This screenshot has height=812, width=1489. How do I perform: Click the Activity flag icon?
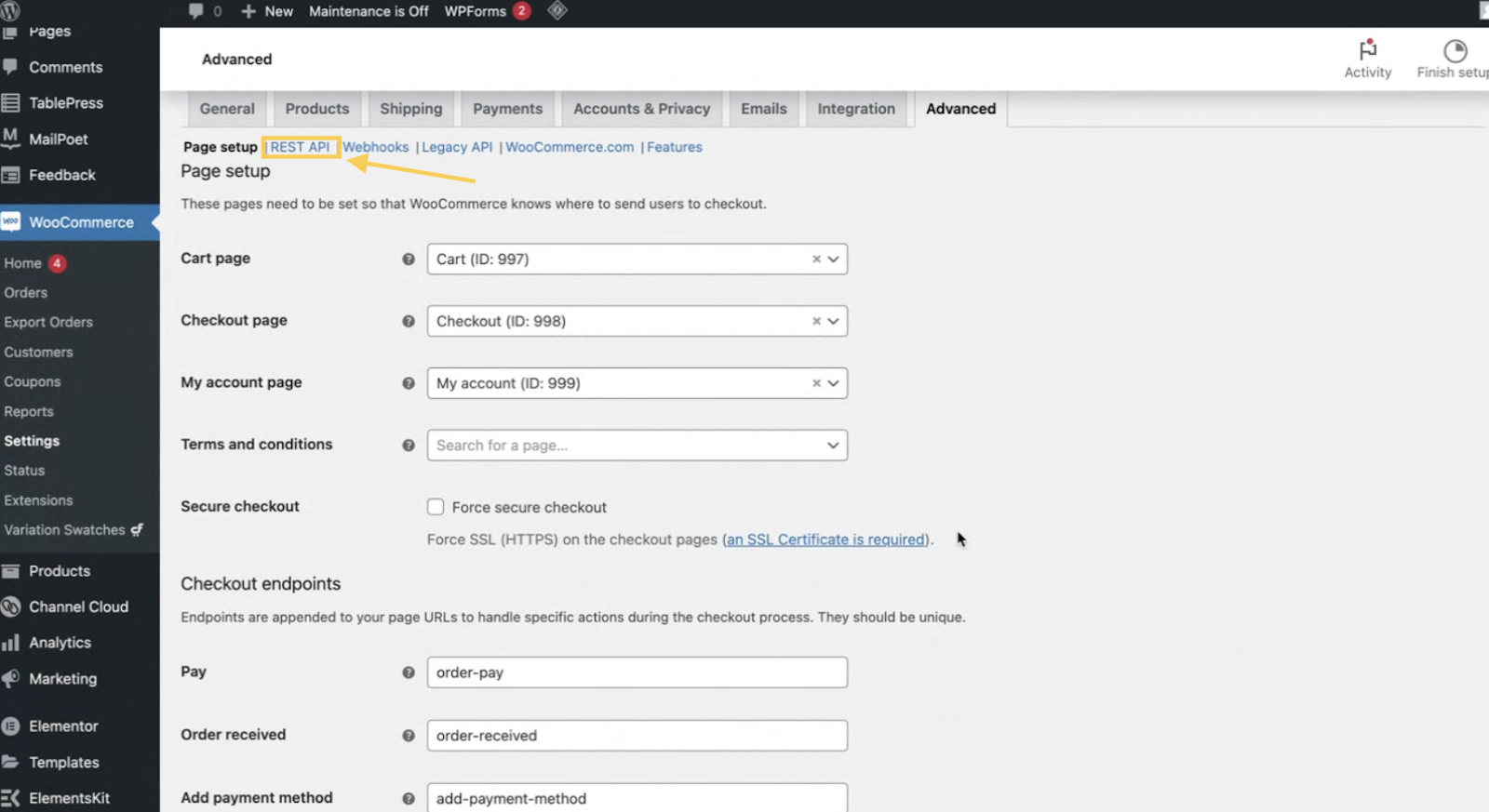click(x=1367, y=50)
